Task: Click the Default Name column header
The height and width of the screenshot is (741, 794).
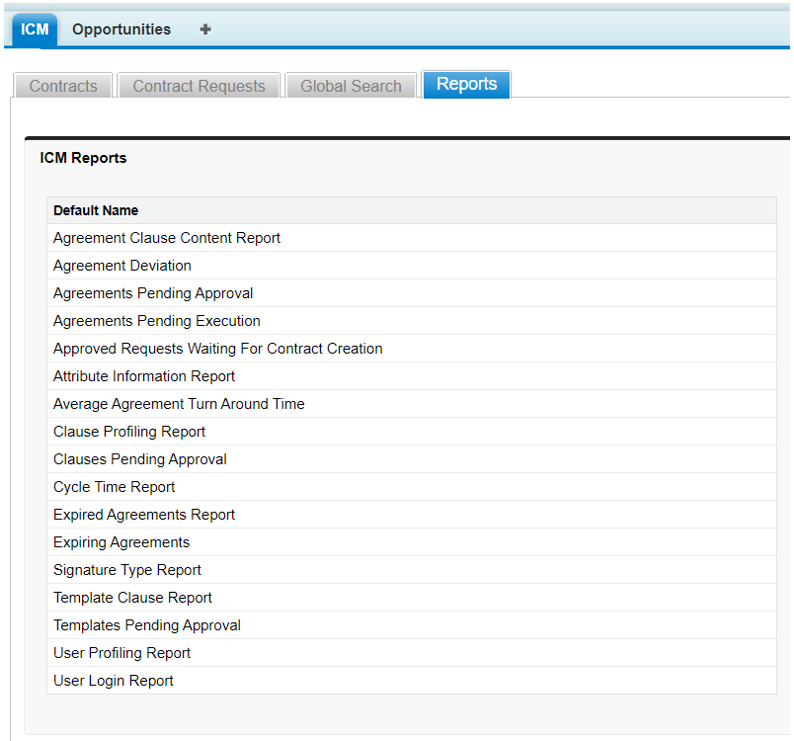Action: coord(96,210)
